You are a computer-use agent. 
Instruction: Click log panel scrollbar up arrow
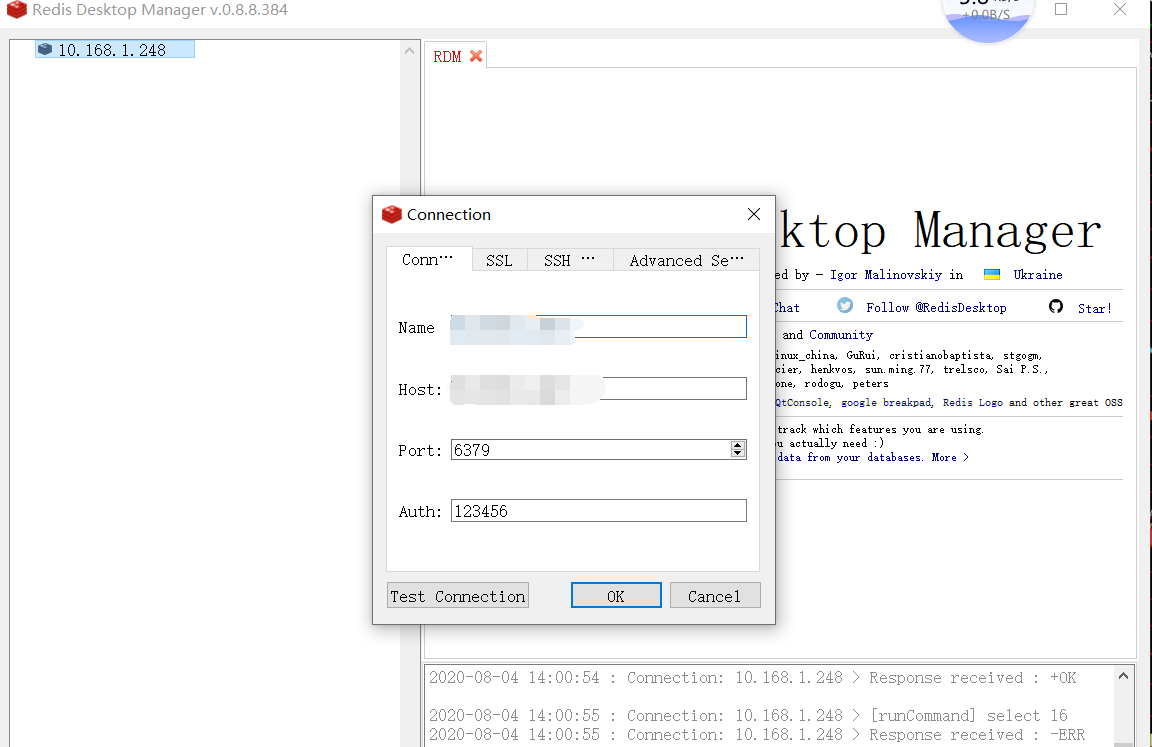click(1123, 676)
